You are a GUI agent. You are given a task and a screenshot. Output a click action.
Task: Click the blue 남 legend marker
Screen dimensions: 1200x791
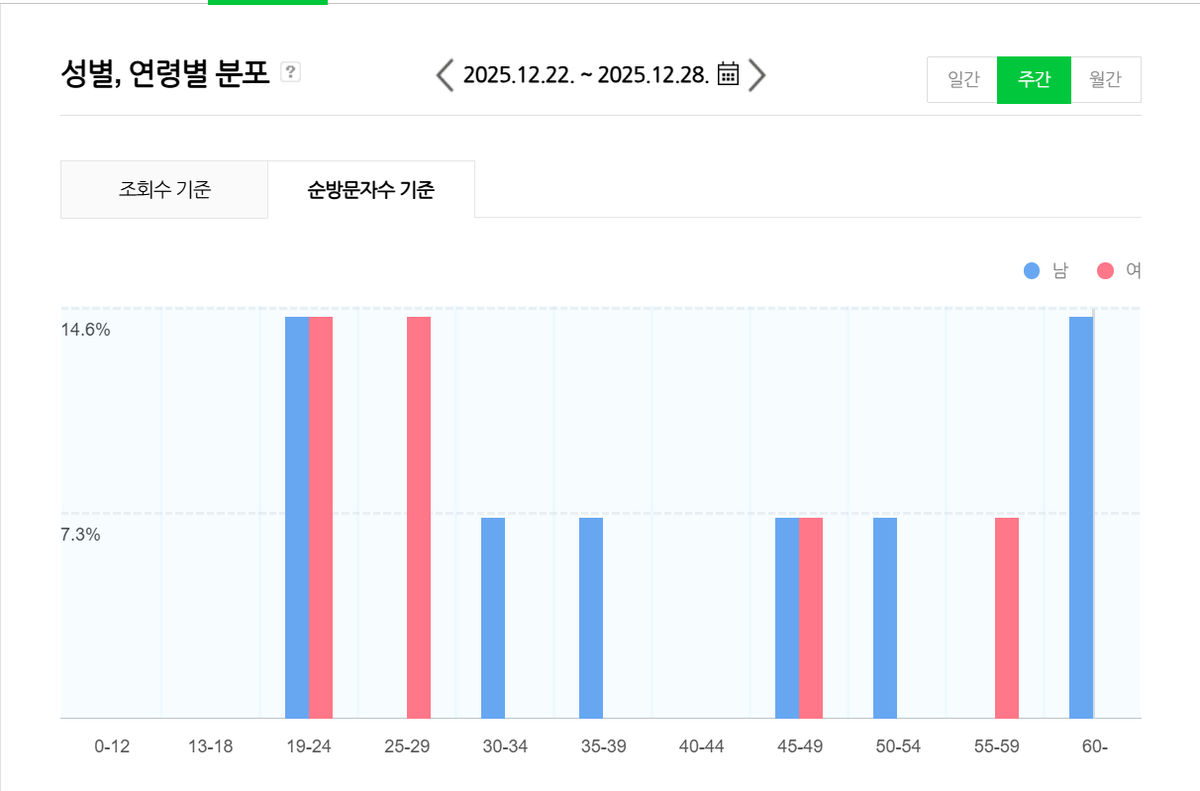pyautogui.click(x=1030, y=270)
